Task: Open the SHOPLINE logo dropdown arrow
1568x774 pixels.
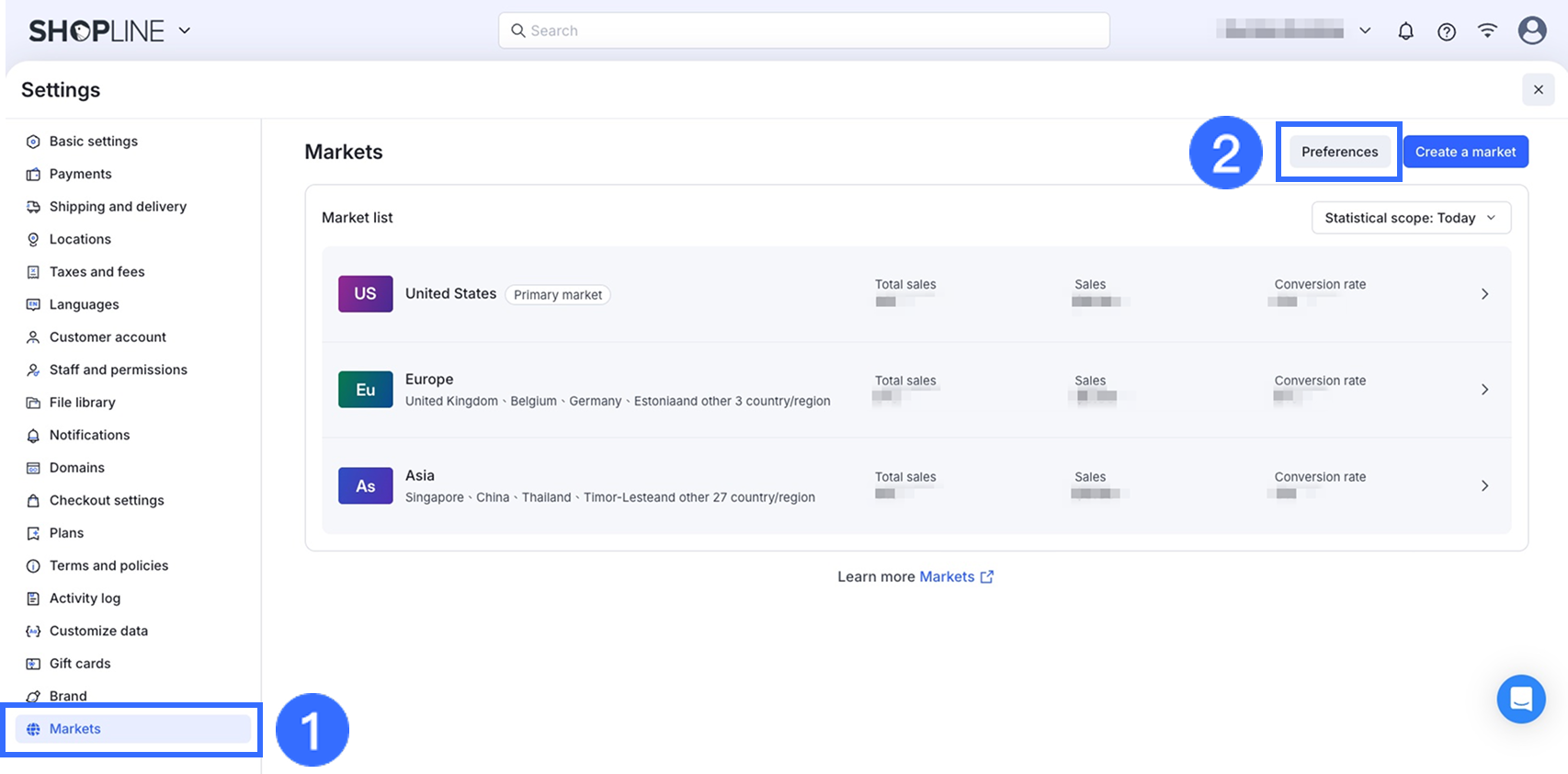Action: tap(185, 30)
